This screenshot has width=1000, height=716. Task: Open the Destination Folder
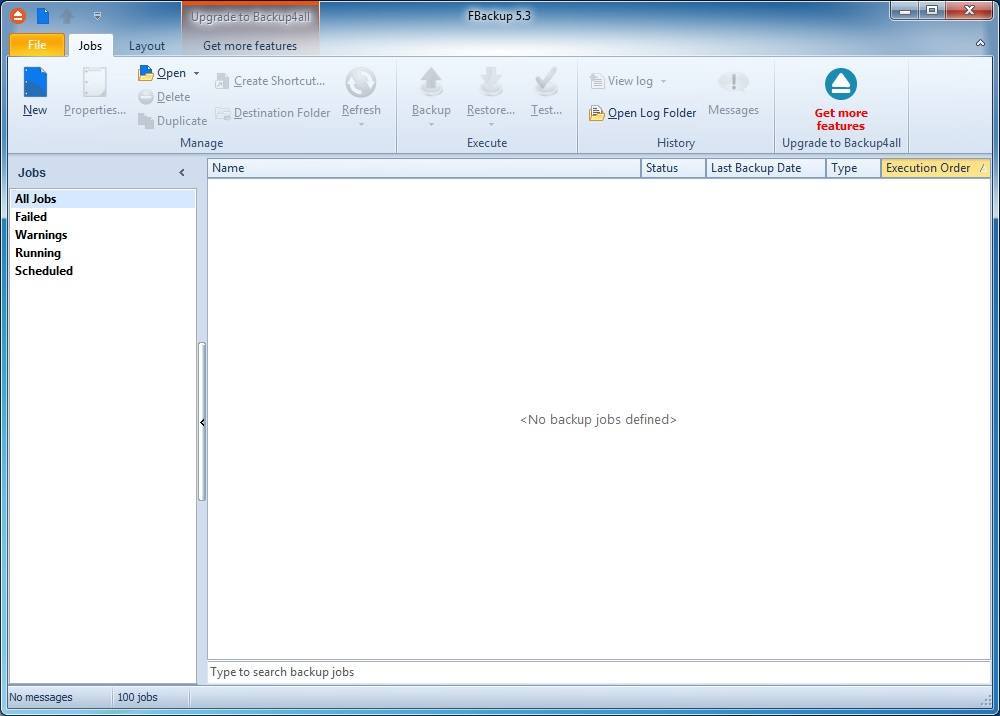pos(273,113)
